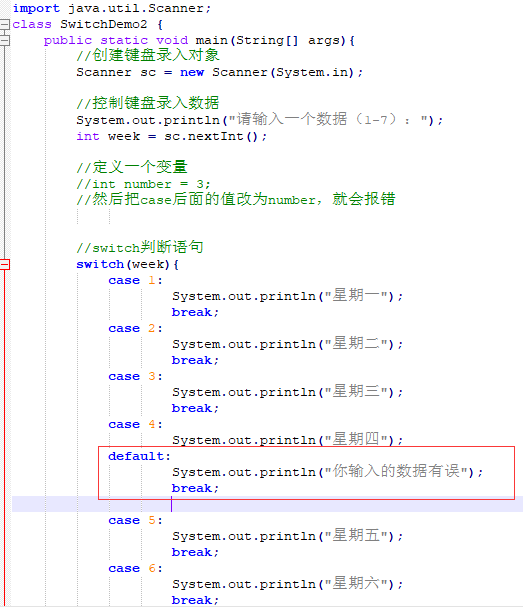Click the 'case 1:' label
This screenshot has width=523, height=607.
135,280
